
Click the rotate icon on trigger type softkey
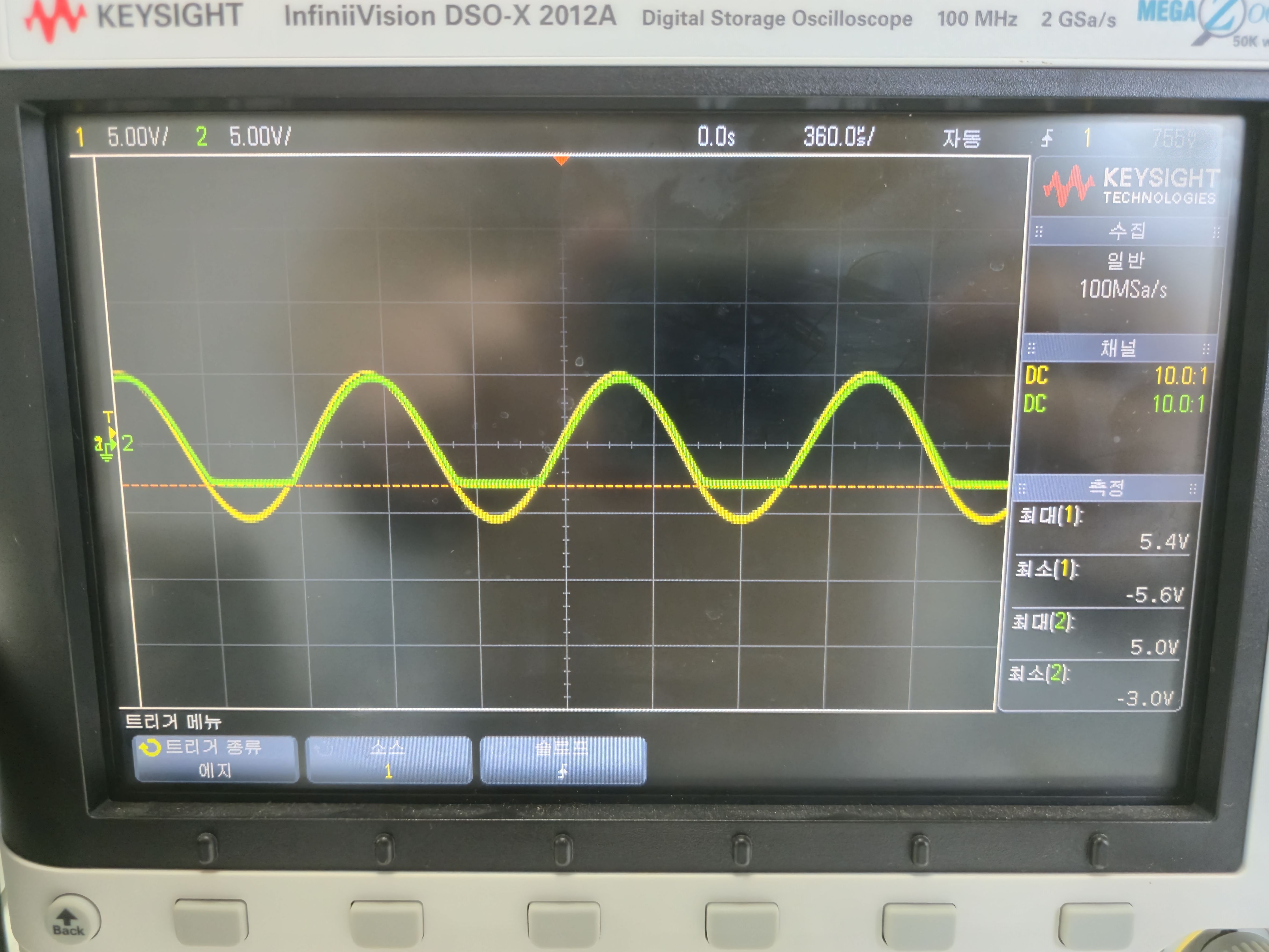click(149, 748)
